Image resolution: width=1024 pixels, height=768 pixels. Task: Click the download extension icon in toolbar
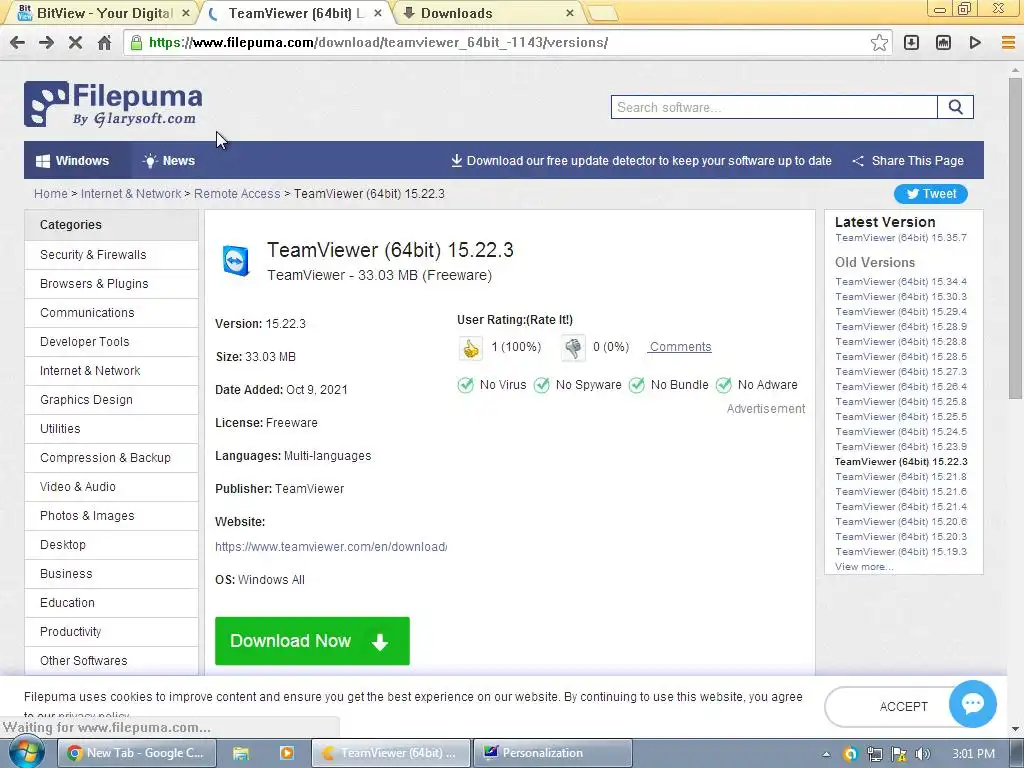point(911,43)
